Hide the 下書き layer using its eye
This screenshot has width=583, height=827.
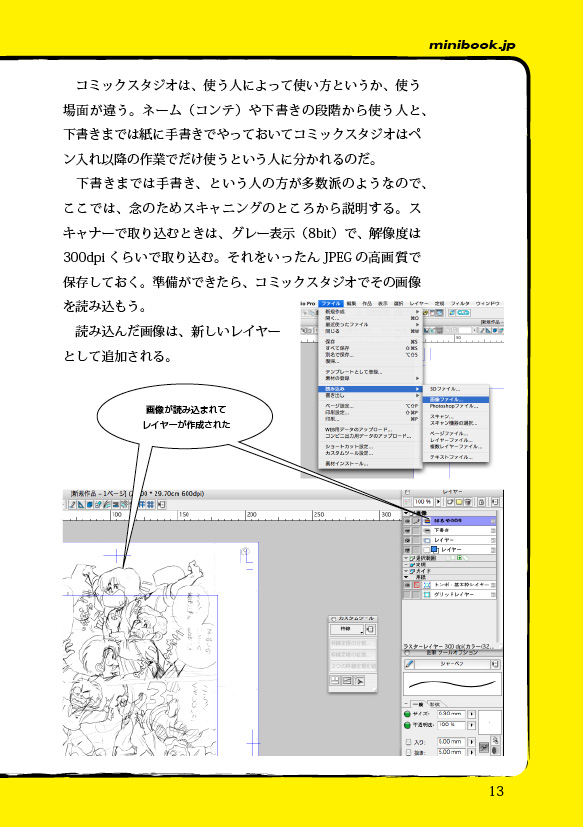pos(407,531)
